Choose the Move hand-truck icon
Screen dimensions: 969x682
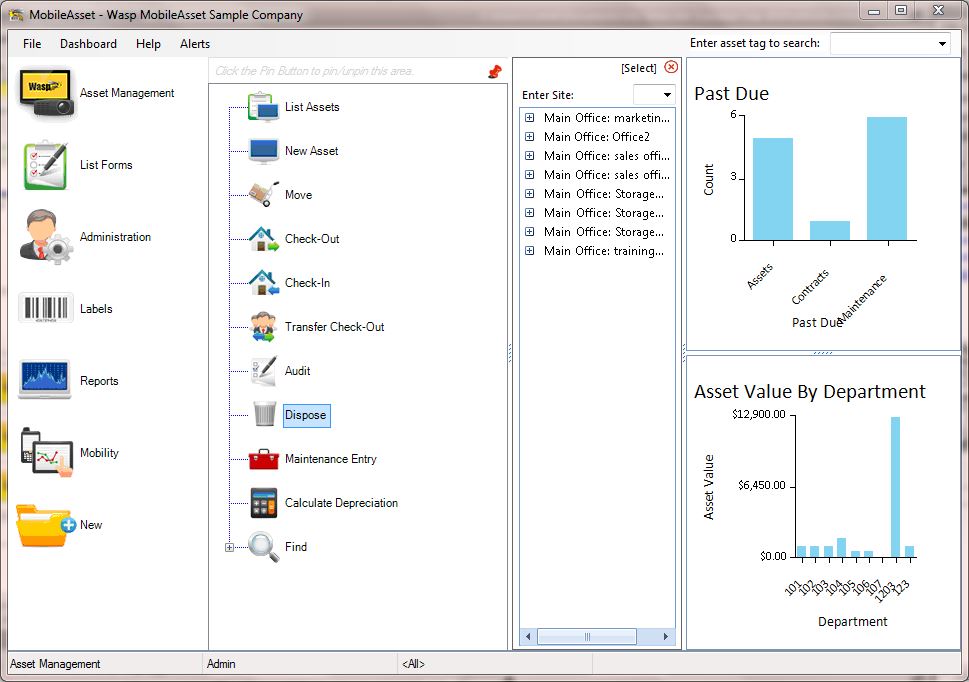coord(263,195)
